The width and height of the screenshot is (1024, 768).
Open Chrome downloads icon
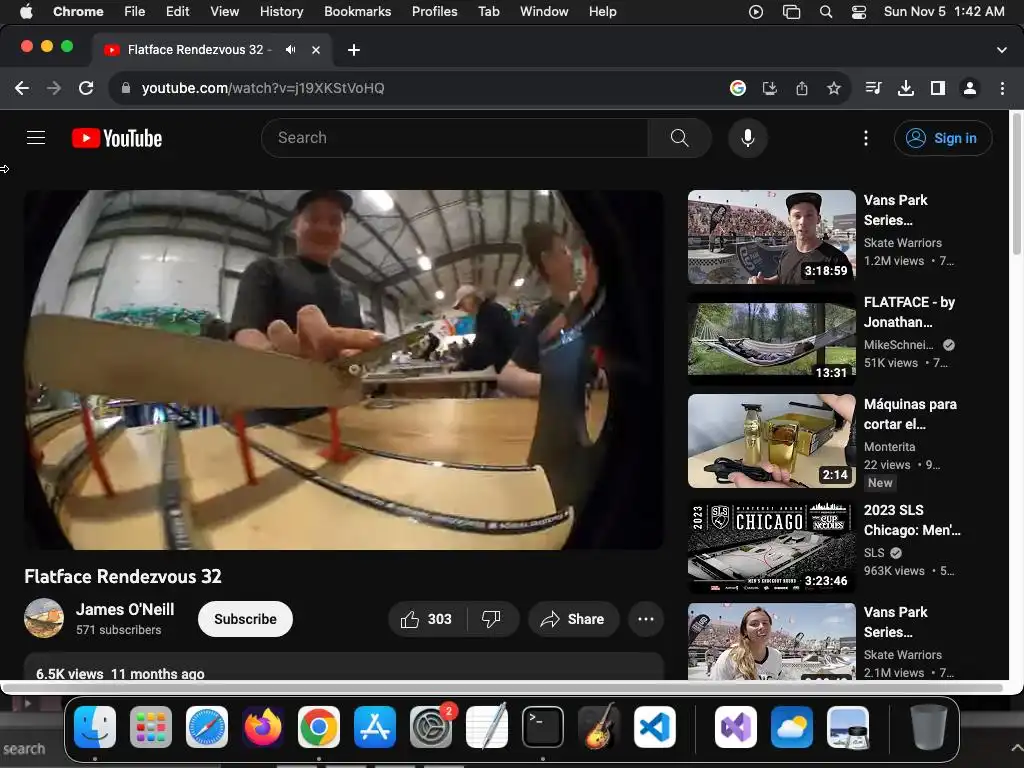[905, 88]
